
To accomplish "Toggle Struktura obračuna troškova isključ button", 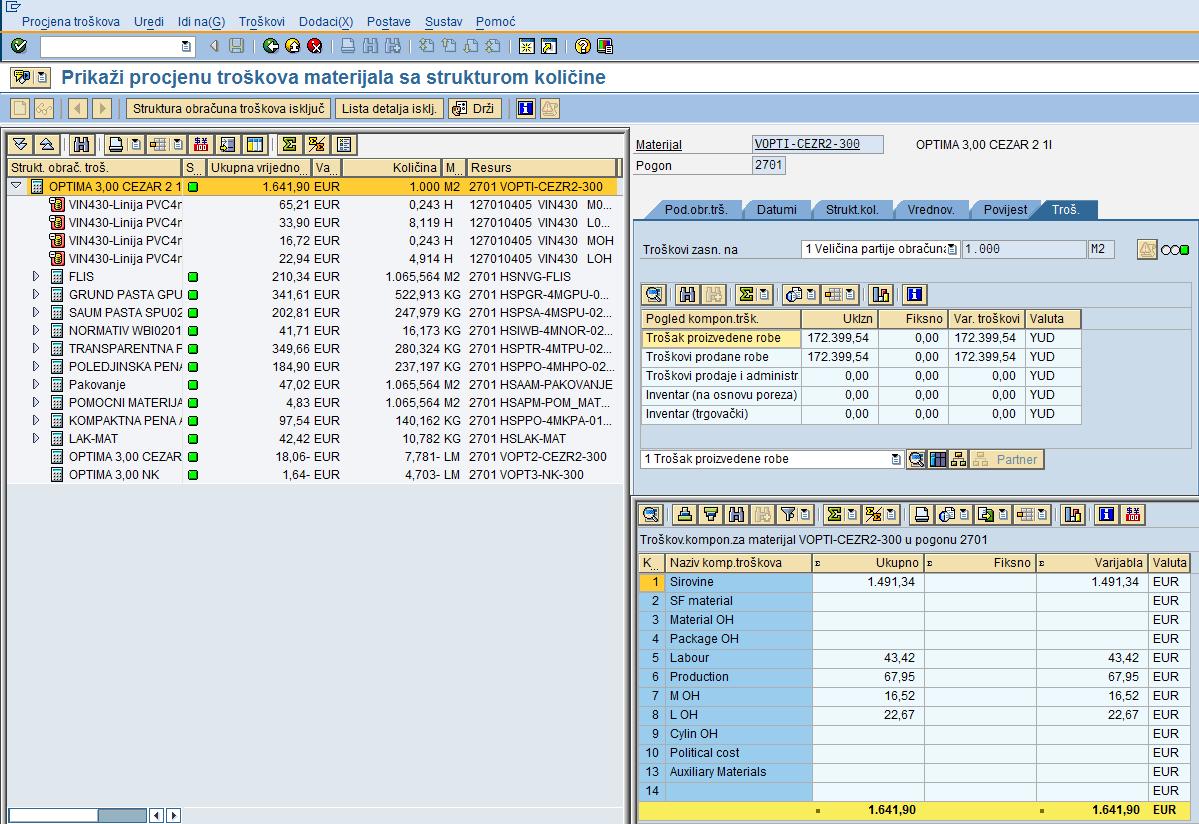I will 229,109.
